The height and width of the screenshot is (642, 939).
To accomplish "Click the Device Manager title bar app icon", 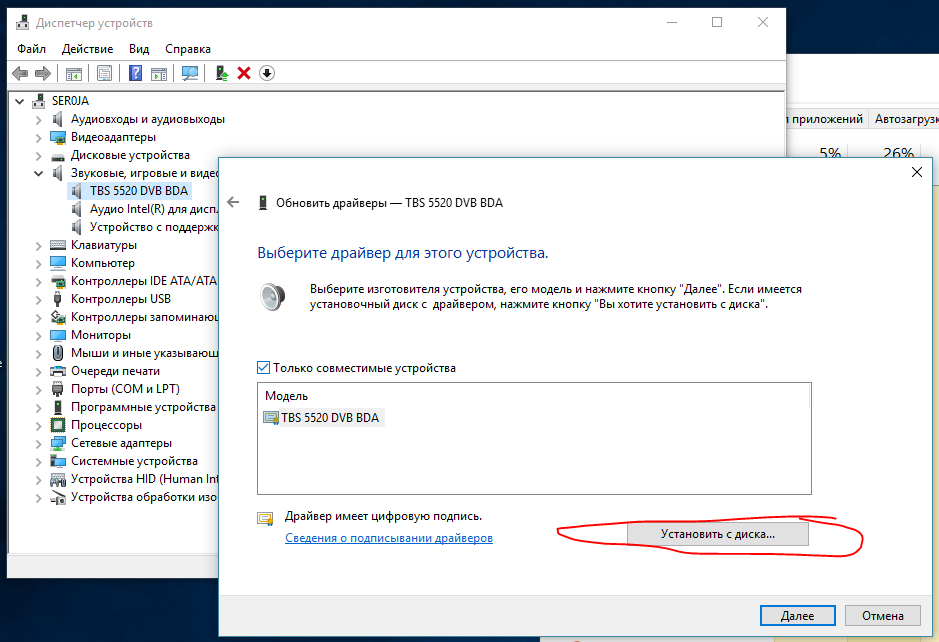I will 22,22.
